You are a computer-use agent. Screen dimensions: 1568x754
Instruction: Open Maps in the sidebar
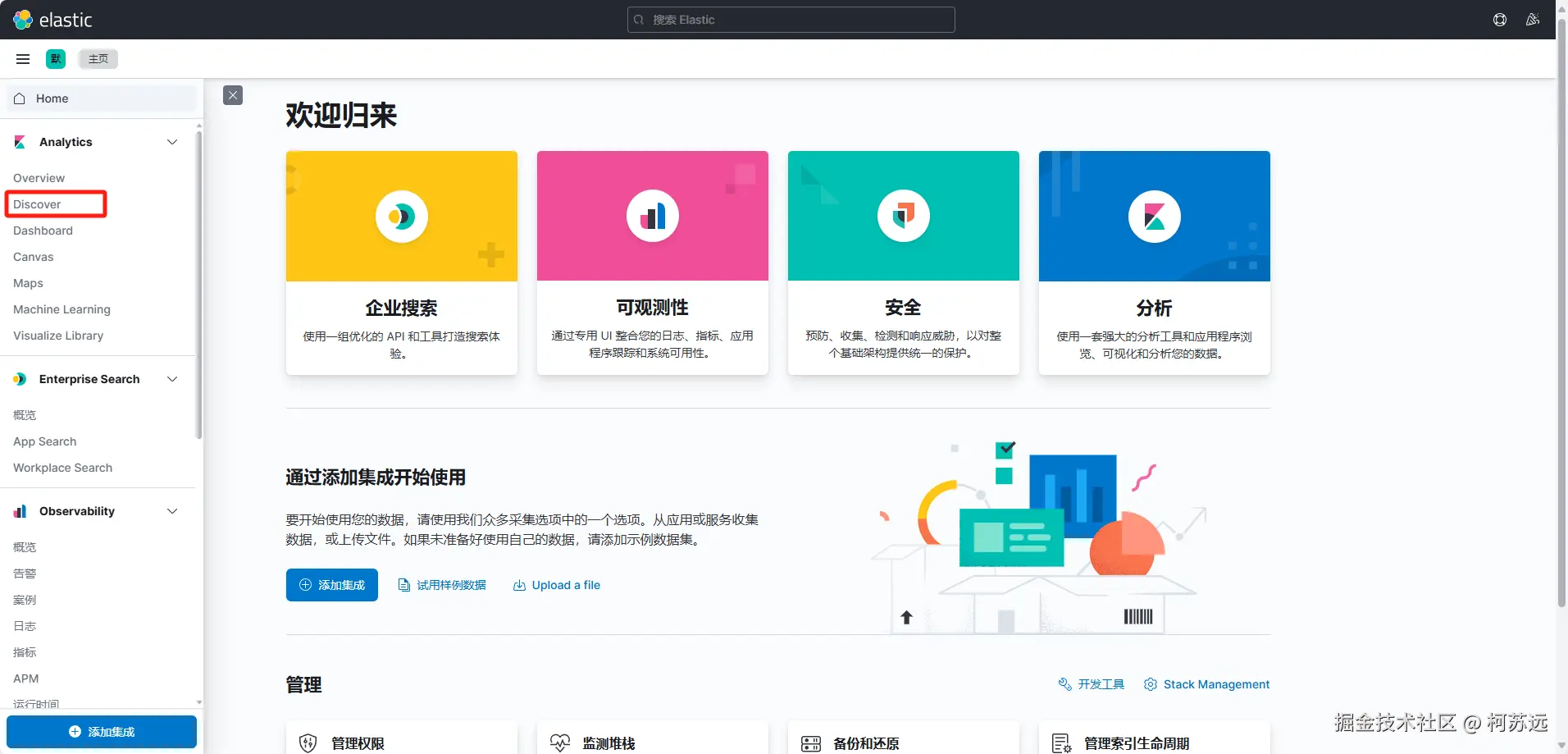[x=28, y=283]
